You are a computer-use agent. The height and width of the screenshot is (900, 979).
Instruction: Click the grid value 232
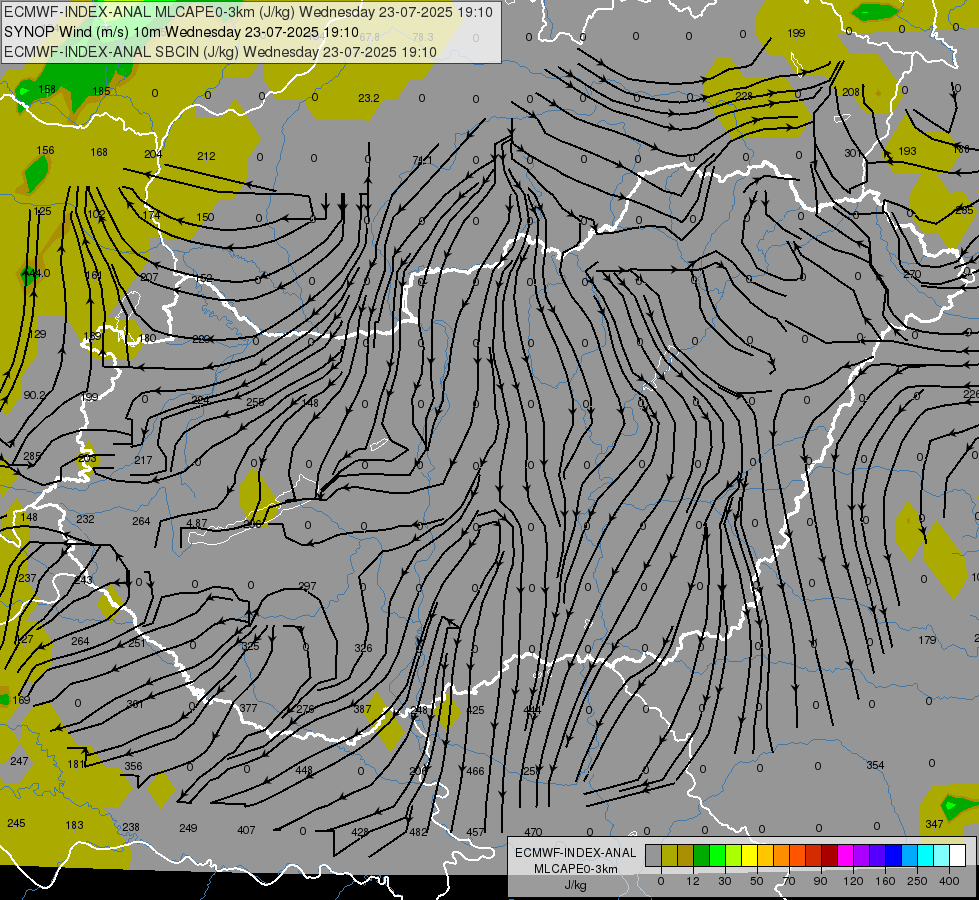pos(86,519)
